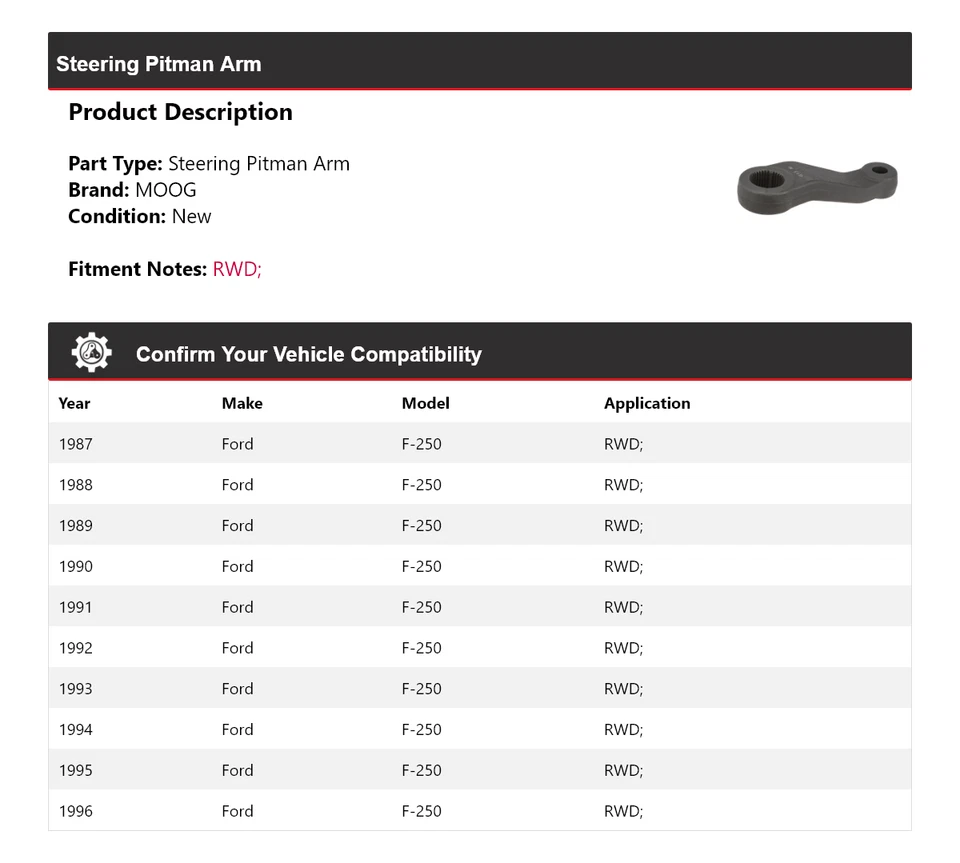The width and height of the screenshot is (960, 863).
Task: Select the 1996 year cell
Action: [x=75, y=811]
